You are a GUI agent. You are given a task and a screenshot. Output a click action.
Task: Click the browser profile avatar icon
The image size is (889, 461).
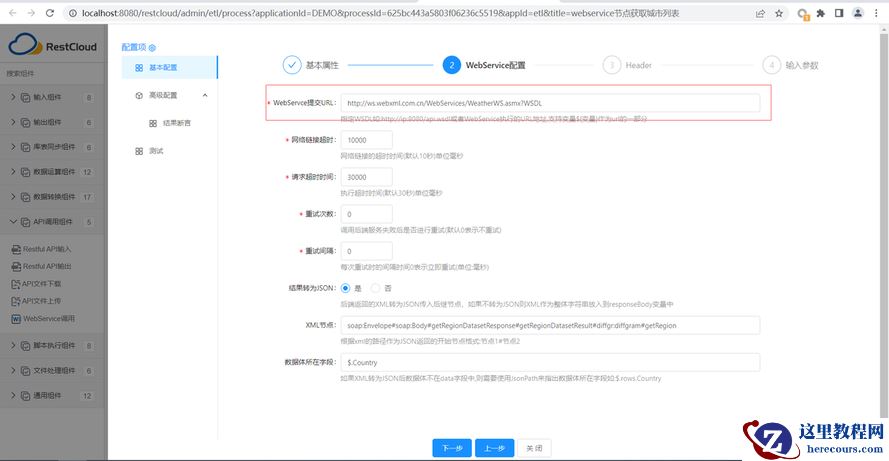tap(858, 13)
